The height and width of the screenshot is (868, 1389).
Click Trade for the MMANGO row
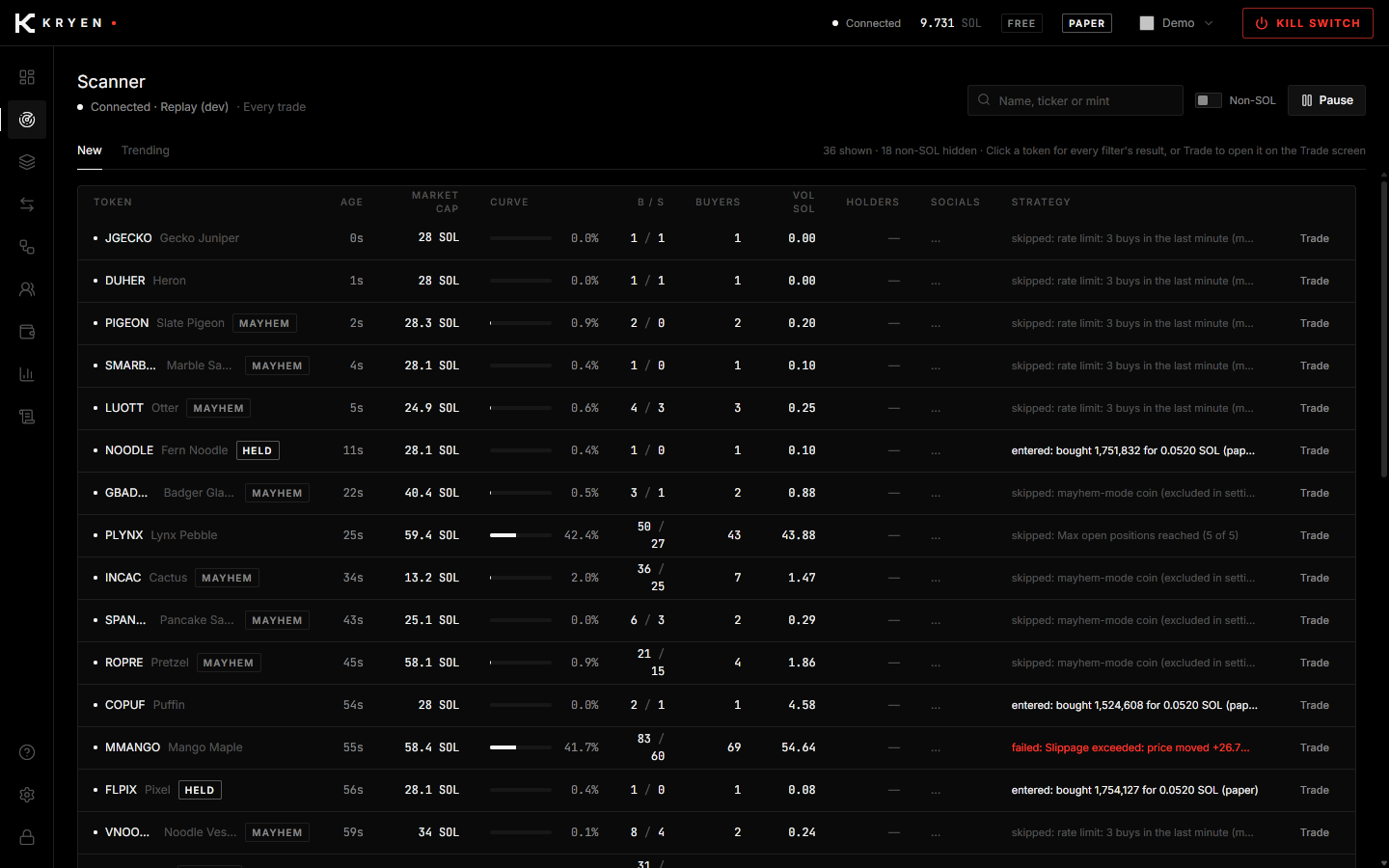1314,747
